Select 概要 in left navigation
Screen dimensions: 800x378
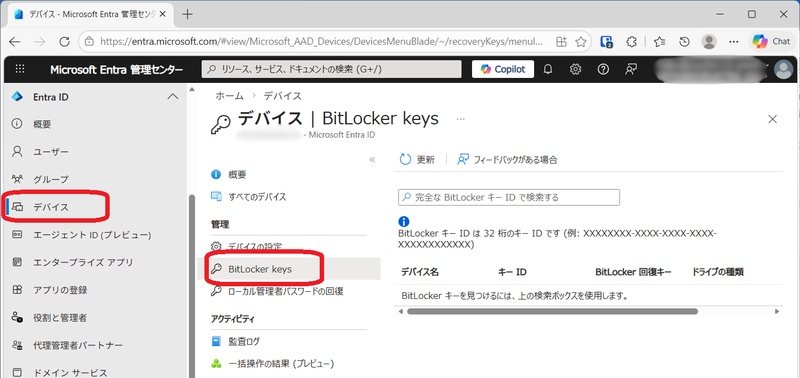pyautogui.click(x=42, y=124)
